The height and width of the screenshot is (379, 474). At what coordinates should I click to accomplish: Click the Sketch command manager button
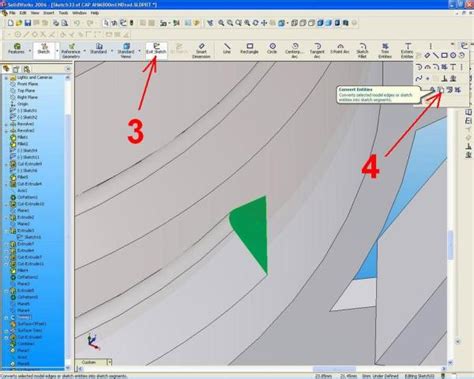coord(44,49)
